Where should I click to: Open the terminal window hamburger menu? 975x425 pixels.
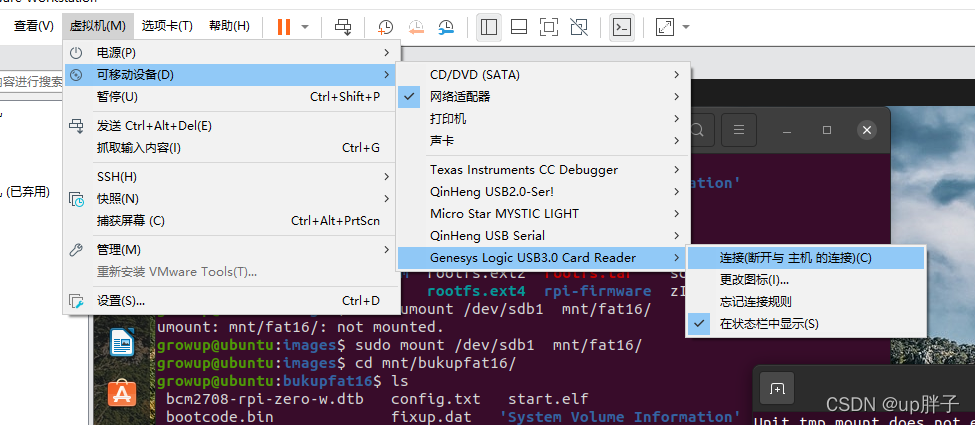point(739,130)
